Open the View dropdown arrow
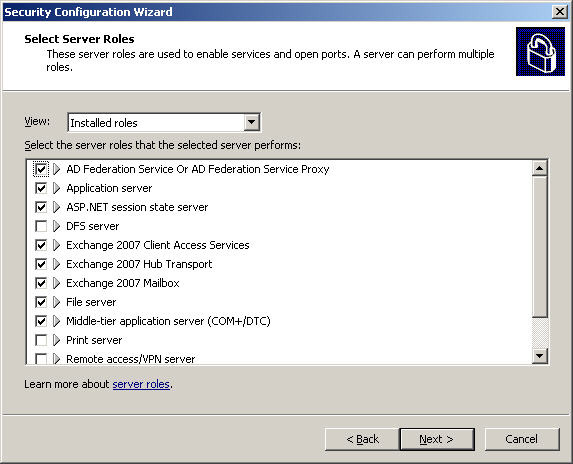 pos(252,122)
